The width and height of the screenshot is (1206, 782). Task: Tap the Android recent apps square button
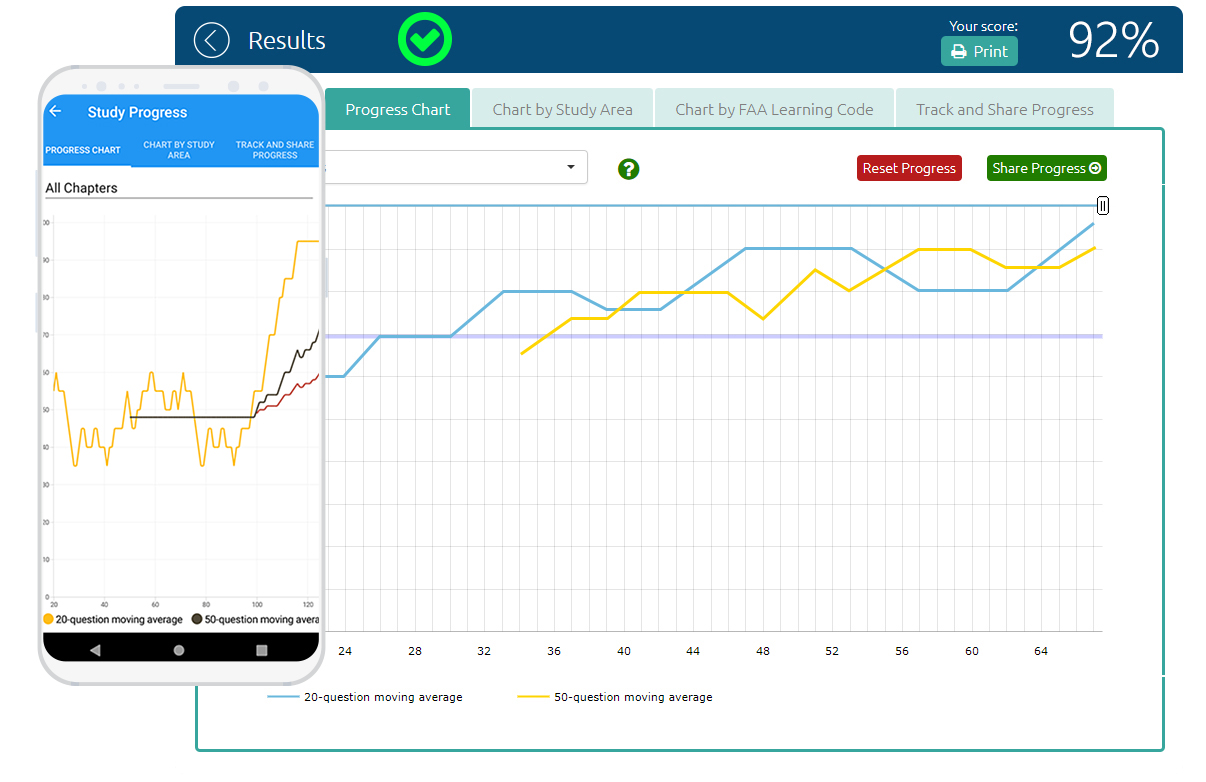tap(262, 650)
